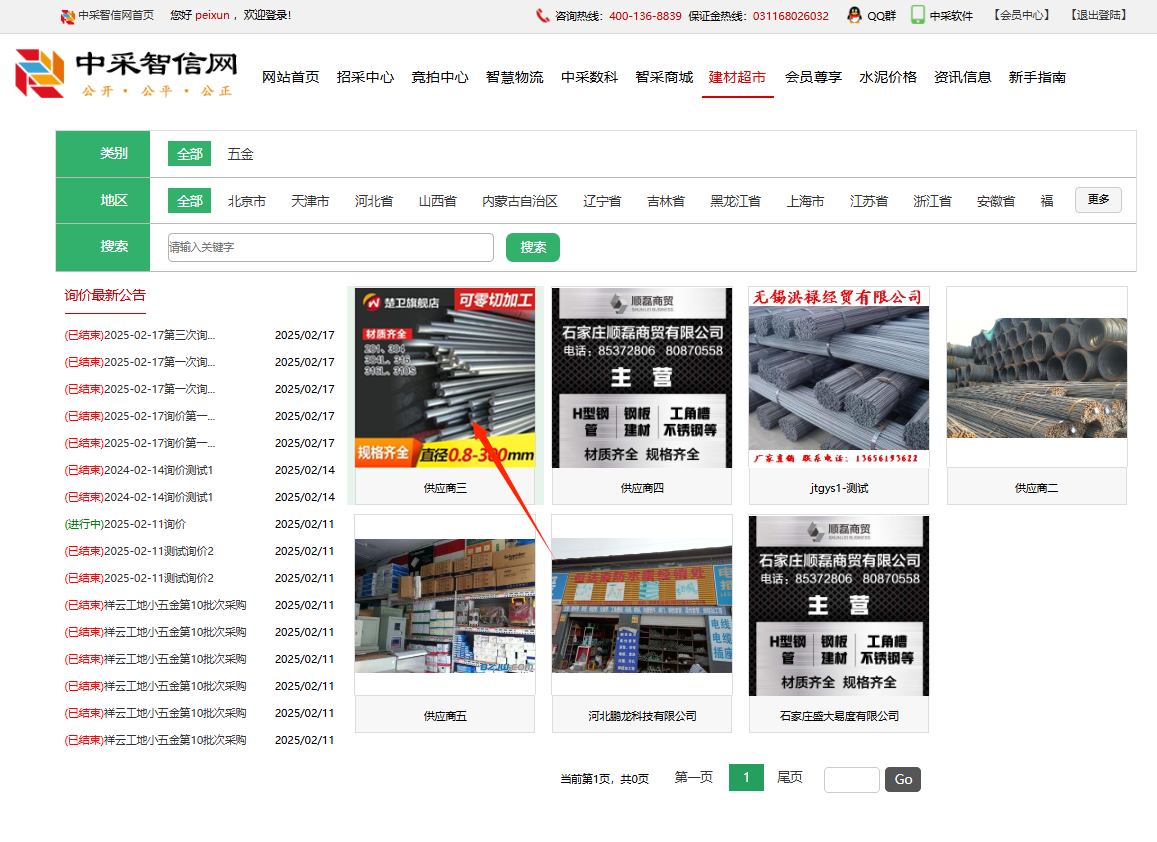Image resolution: width=1157 pixels, height=842 pixels.
Task: Select 智慧物流 in the navigation bar
Action: tap(514, 77)
